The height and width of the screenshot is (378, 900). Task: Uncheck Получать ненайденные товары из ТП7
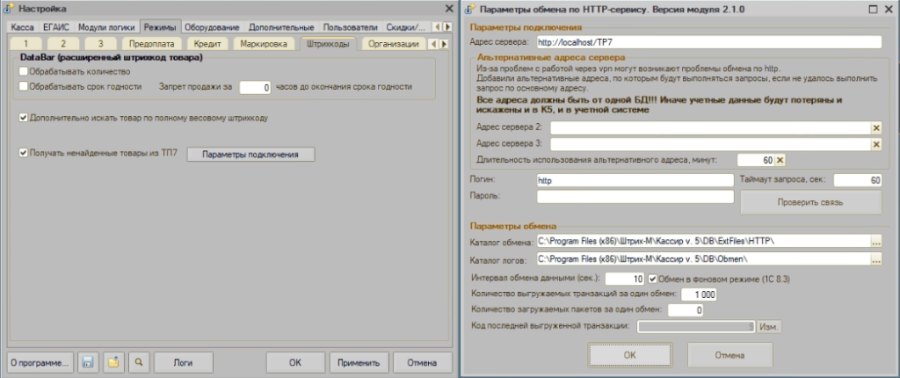(24, 153)
